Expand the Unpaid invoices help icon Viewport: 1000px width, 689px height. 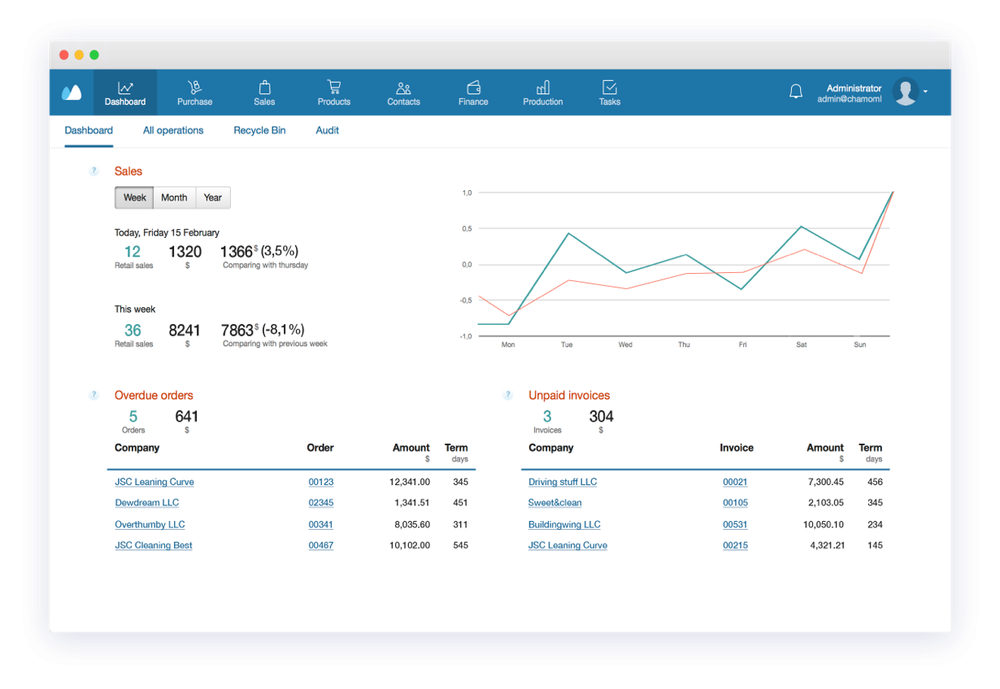tap(507, 395)
